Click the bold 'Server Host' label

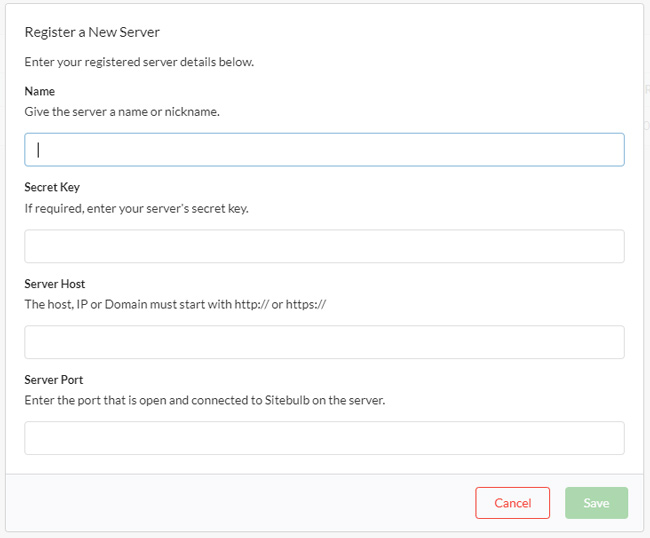[55, 284]
